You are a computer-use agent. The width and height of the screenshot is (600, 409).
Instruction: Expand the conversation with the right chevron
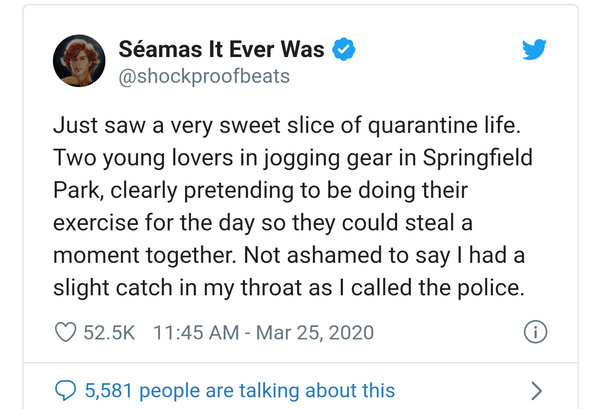tap(536, 390)
